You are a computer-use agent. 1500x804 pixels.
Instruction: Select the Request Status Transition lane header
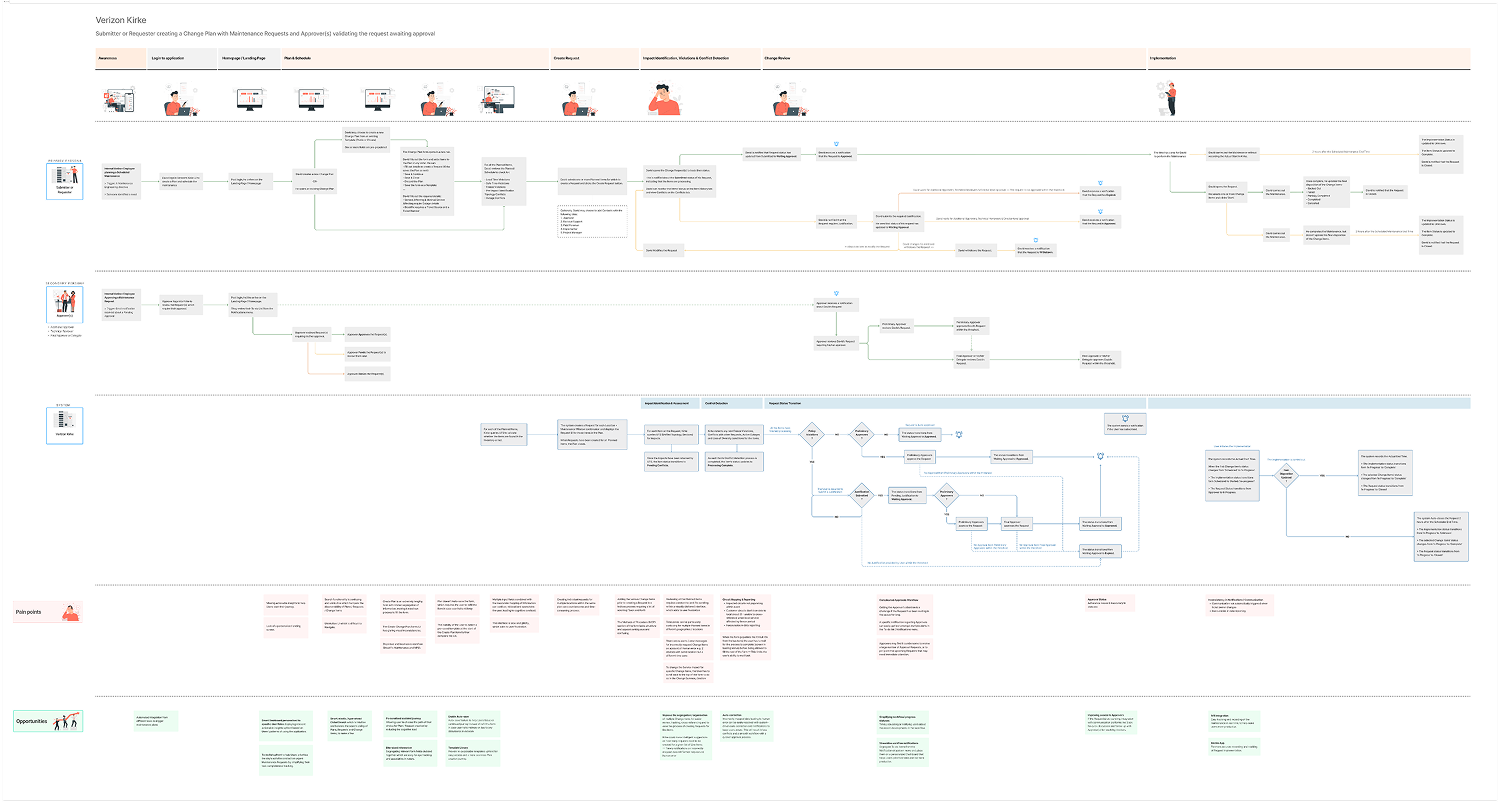[x=954, y=404]
